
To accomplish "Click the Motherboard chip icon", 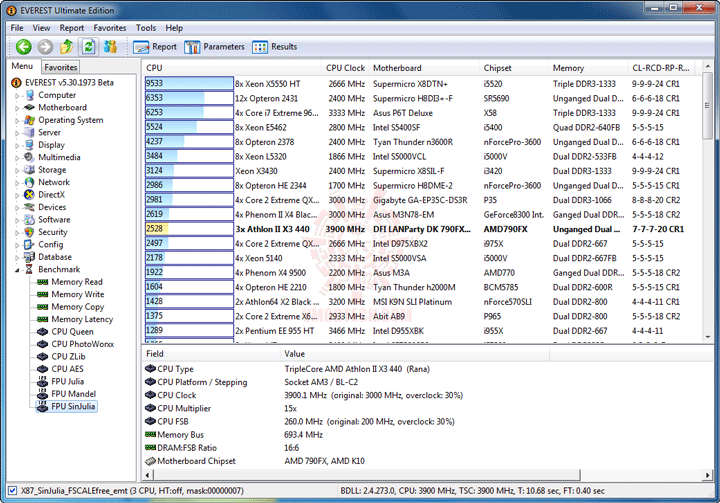I will click(x=29, y=107).
